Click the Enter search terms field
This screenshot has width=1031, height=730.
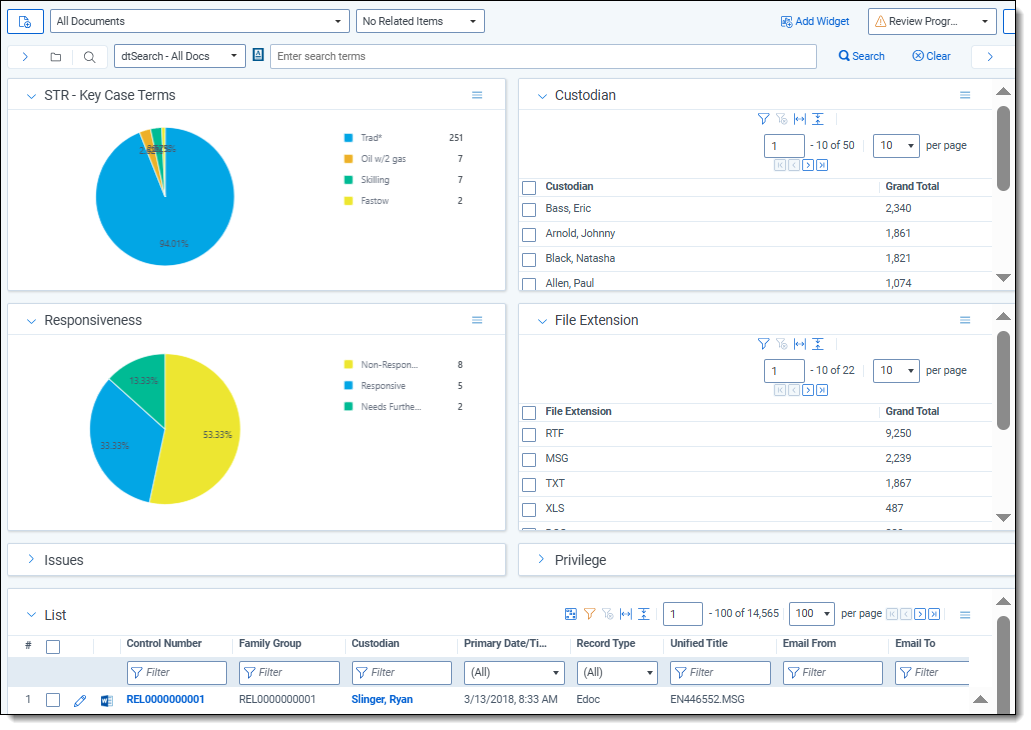(x=542, y=57)
